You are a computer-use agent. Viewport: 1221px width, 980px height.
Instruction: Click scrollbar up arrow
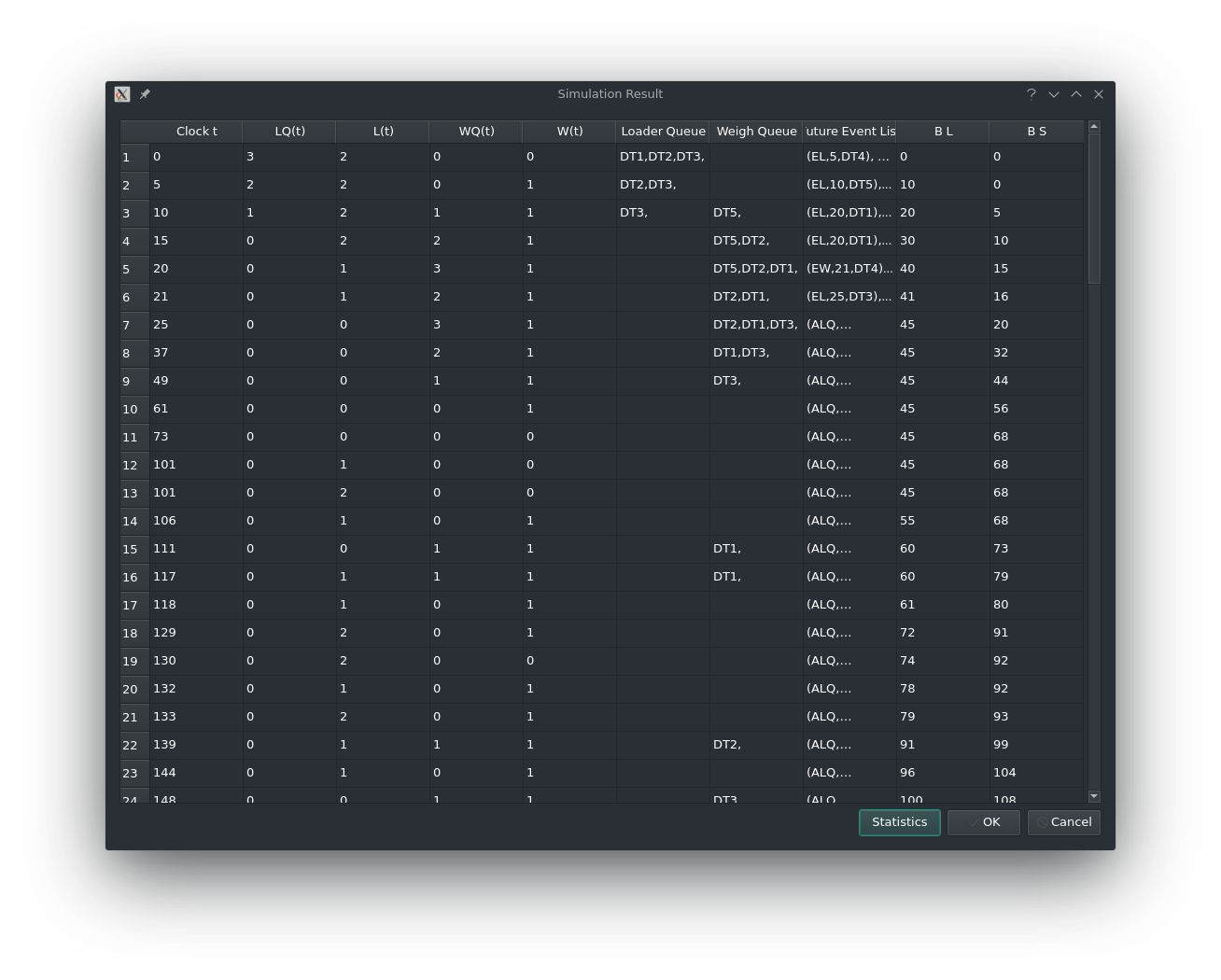click(x=1094, y=127)
